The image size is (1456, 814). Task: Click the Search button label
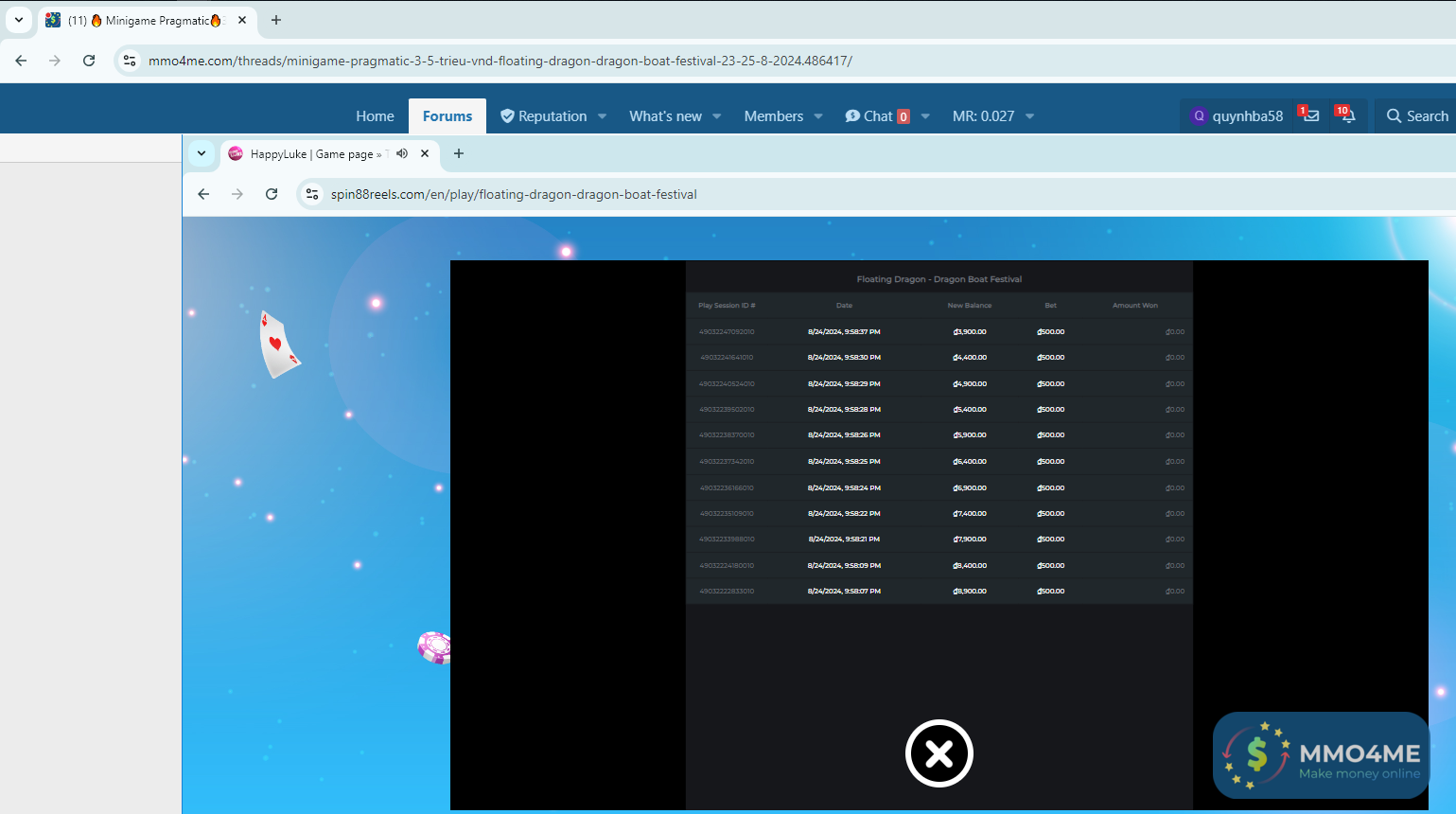pyautogui.click(x=1427, y=115)
